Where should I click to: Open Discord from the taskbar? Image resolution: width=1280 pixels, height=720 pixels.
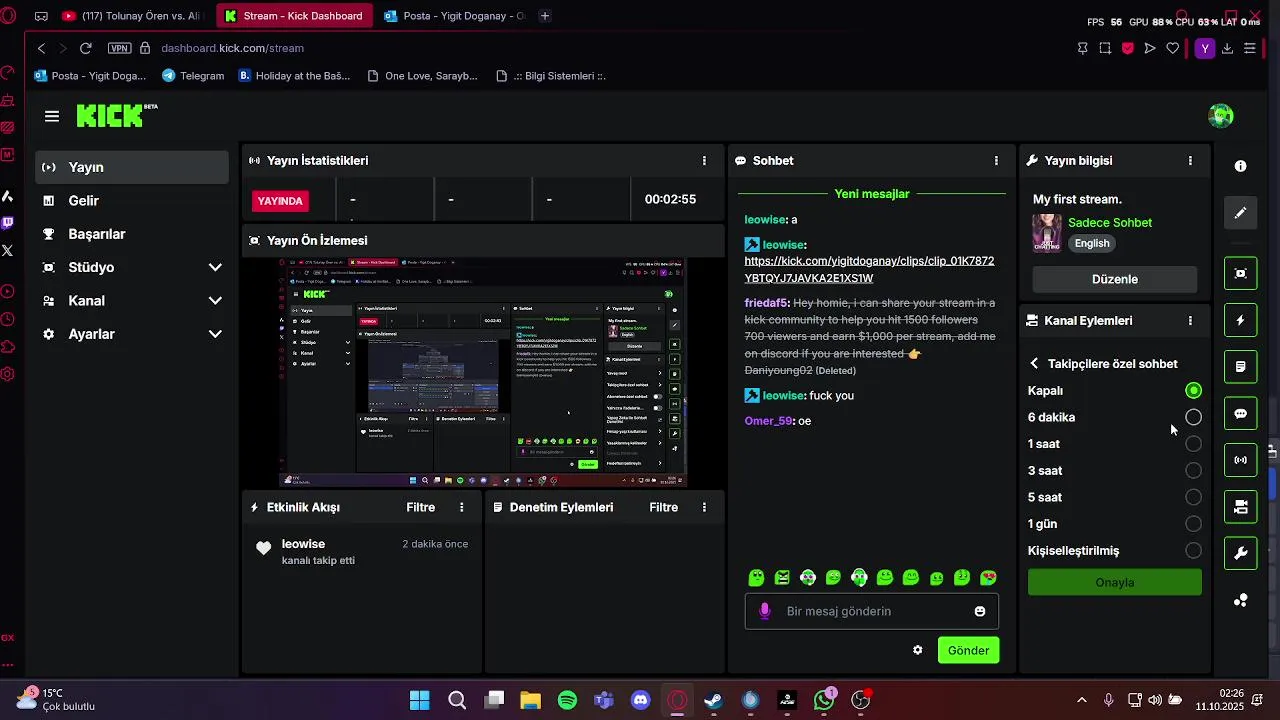[641, 700]
